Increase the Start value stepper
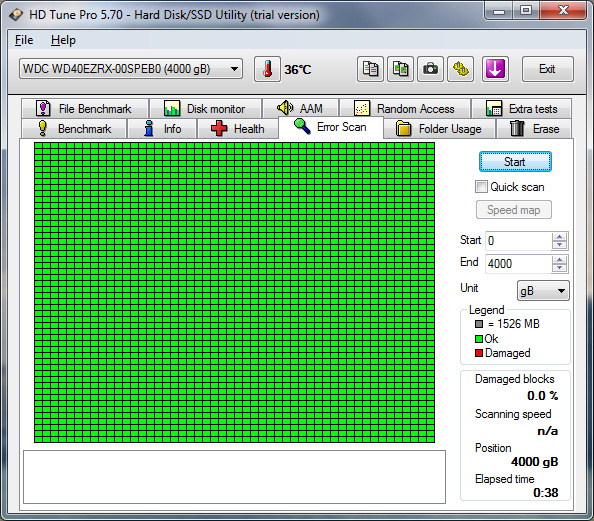Viewport: 594px width, 521px height. [560, 237]
